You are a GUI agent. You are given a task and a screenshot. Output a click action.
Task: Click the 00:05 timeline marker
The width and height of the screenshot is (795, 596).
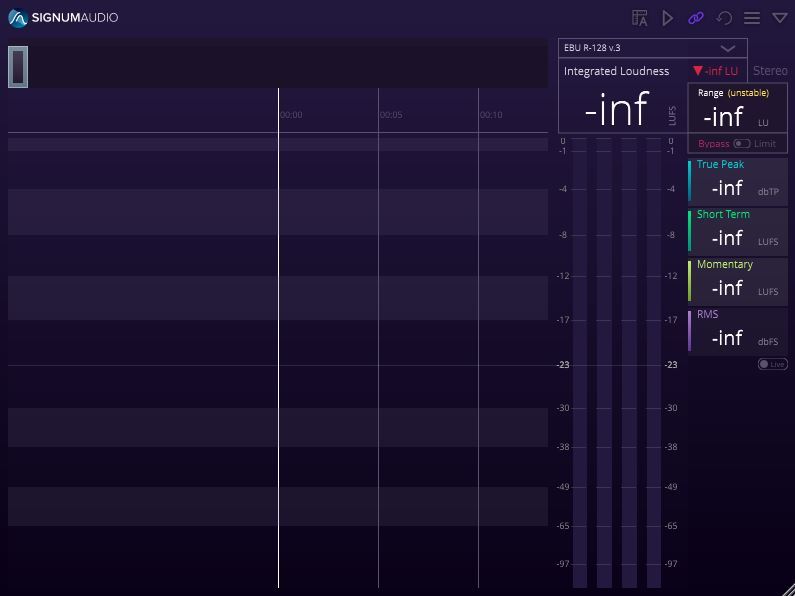[x=391, y=115]
